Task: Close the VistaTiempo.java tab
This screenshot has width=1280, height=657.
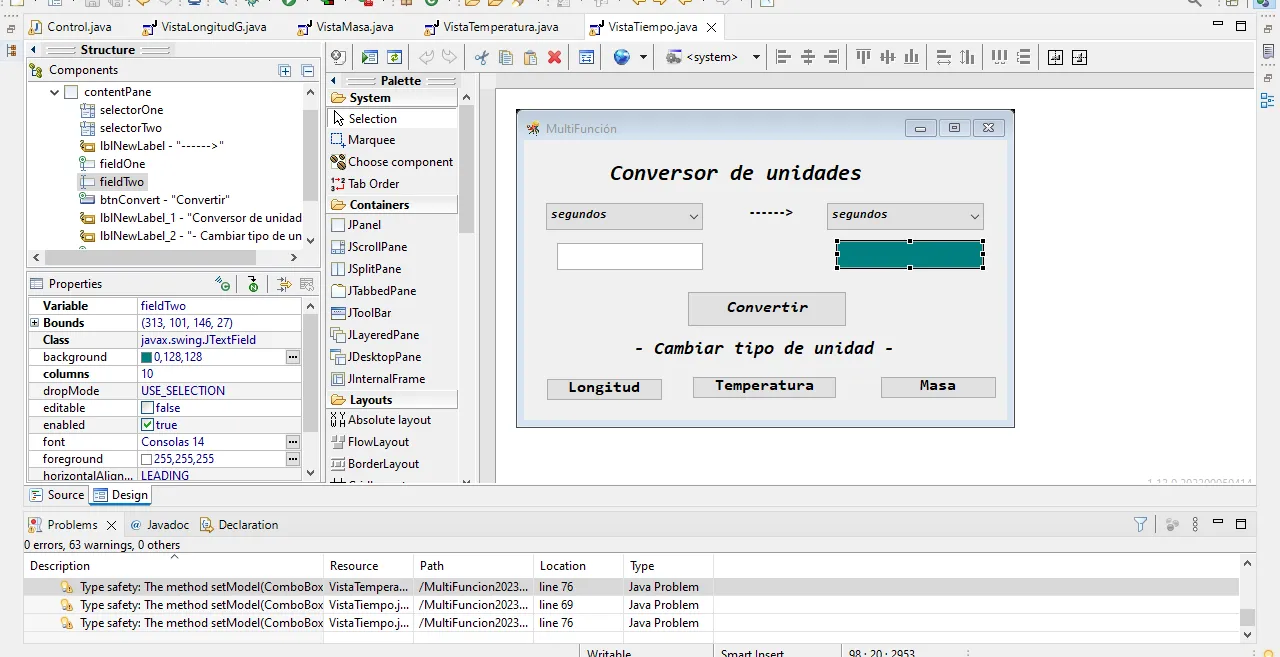Action: pyautogui.click(x=710, y=28)
